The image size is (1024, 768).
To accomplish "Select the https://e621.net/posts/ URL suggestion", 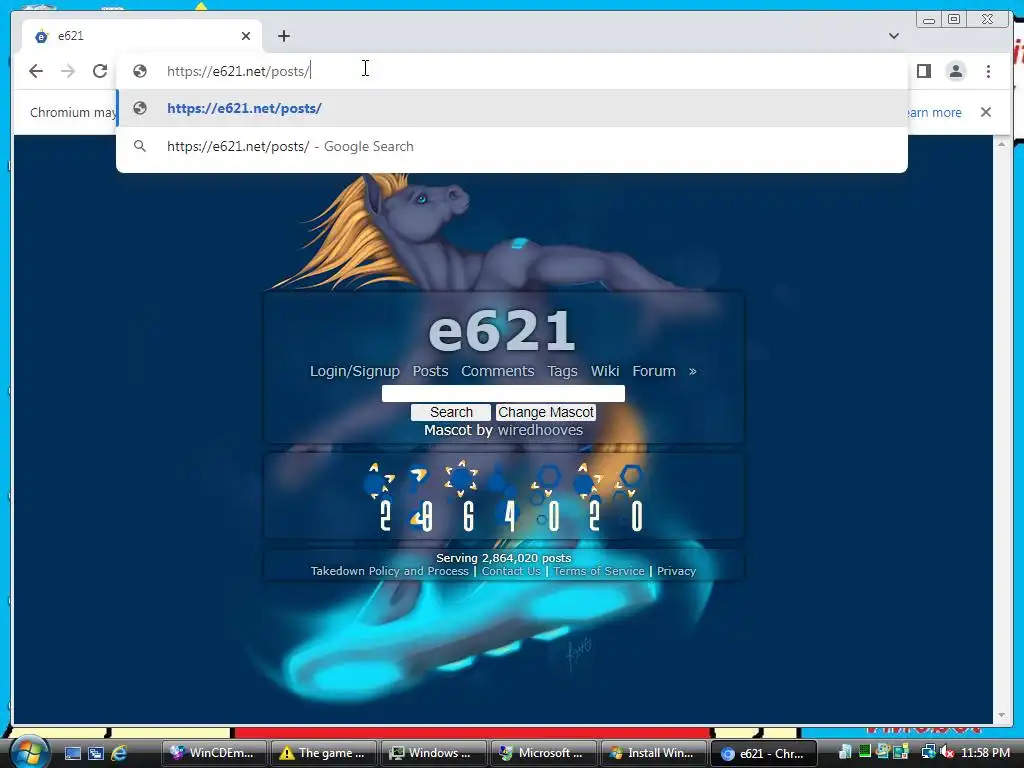I will 512,108.
